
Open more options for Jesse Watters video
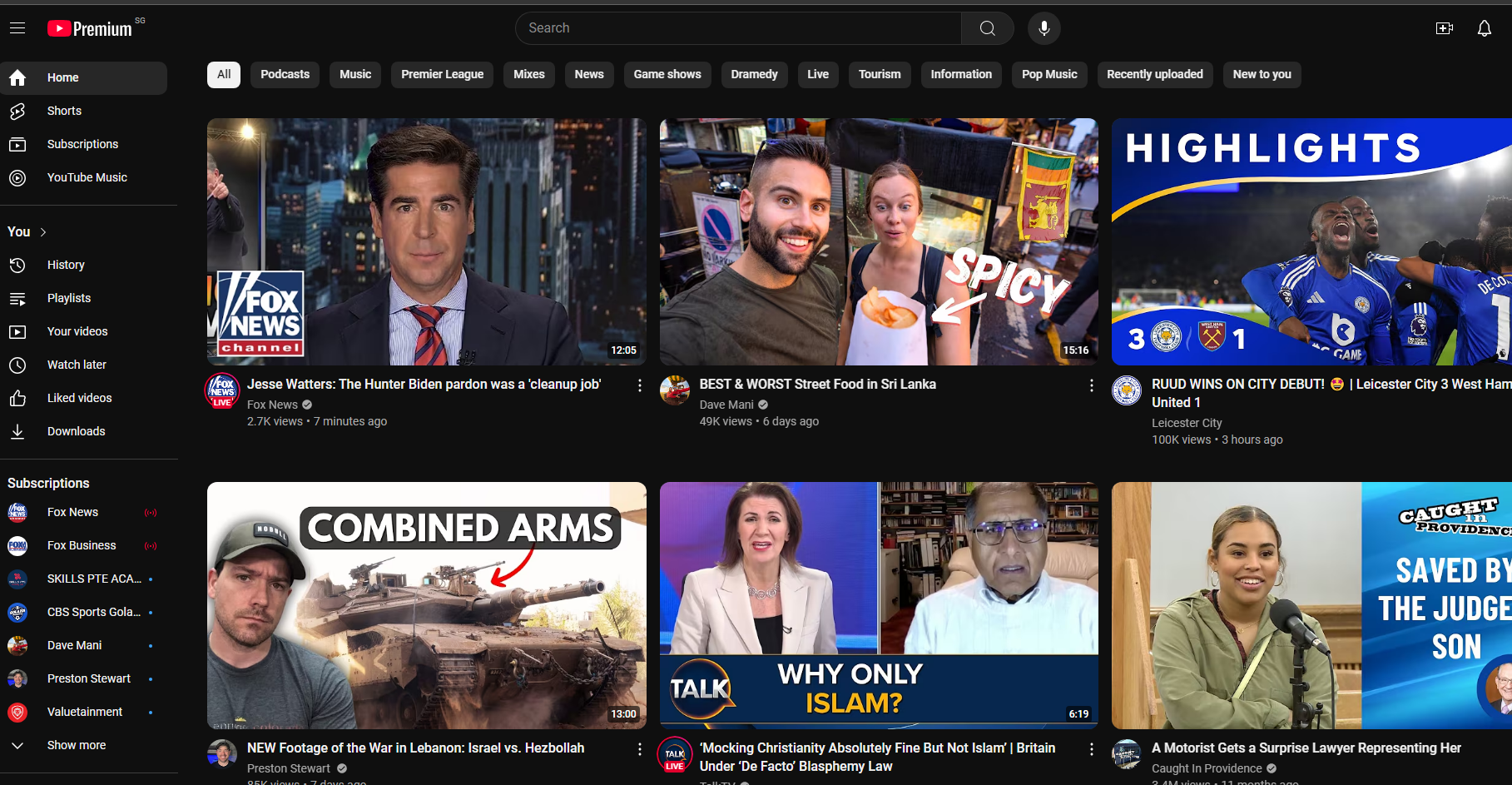[639, 385]
